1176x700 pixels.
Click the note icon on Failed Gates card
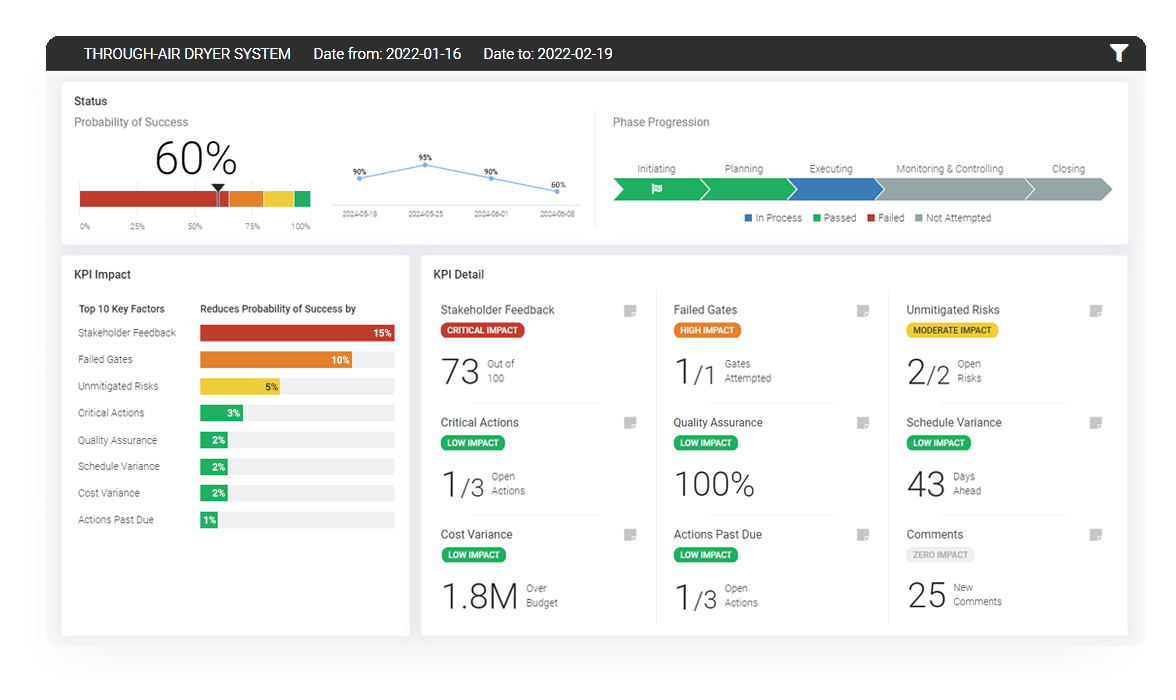pyautogui.click(x=862, y=311)
